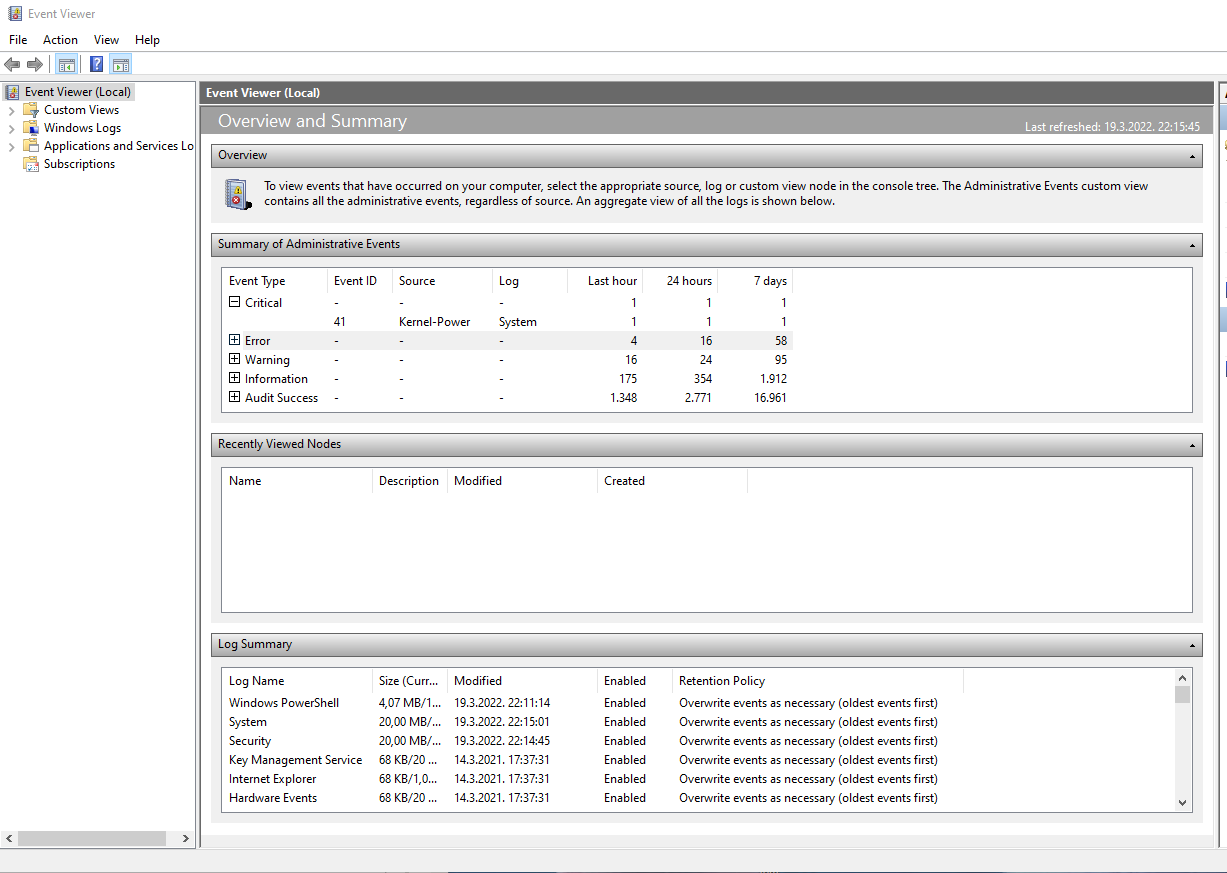Image resolution: width=1227 pixels, height=873 pixels.
Task: Expand the Audit Success event type row
Action: tap(234, 397)
